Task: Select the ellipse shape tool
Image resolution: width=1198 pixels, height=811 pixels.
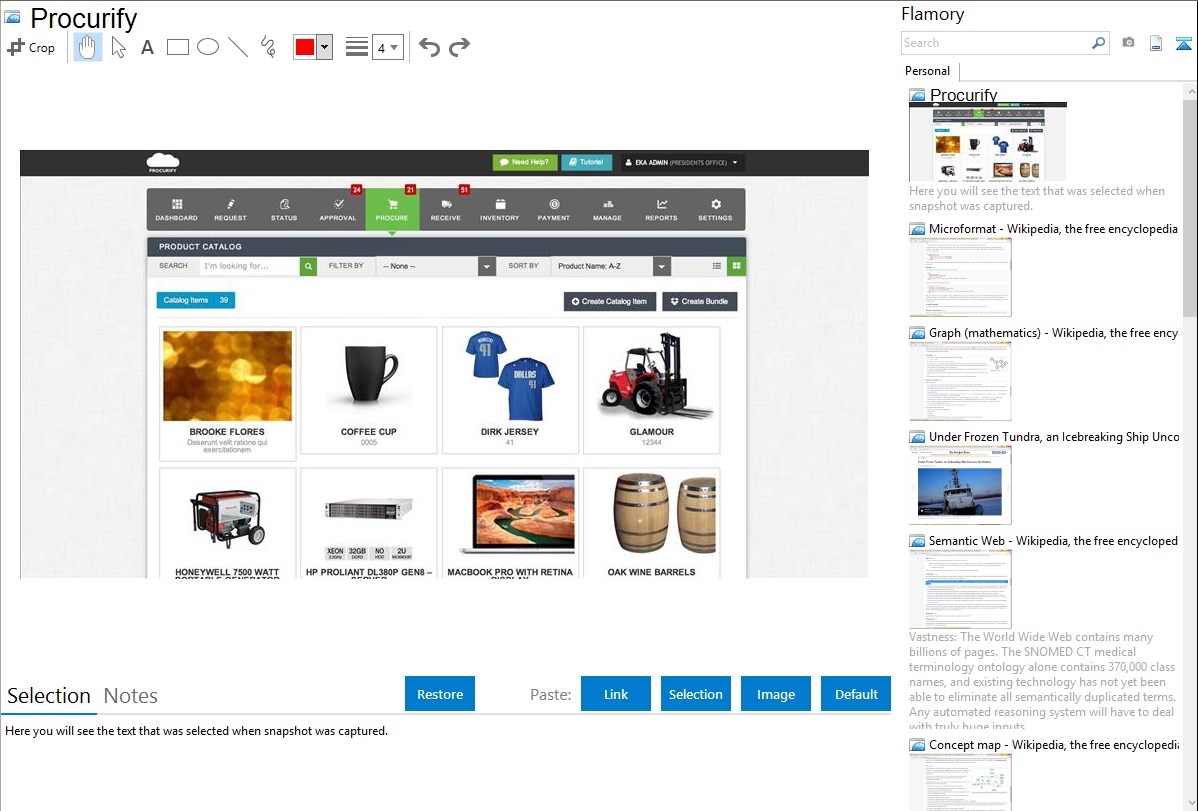Action: click(208, 47)
